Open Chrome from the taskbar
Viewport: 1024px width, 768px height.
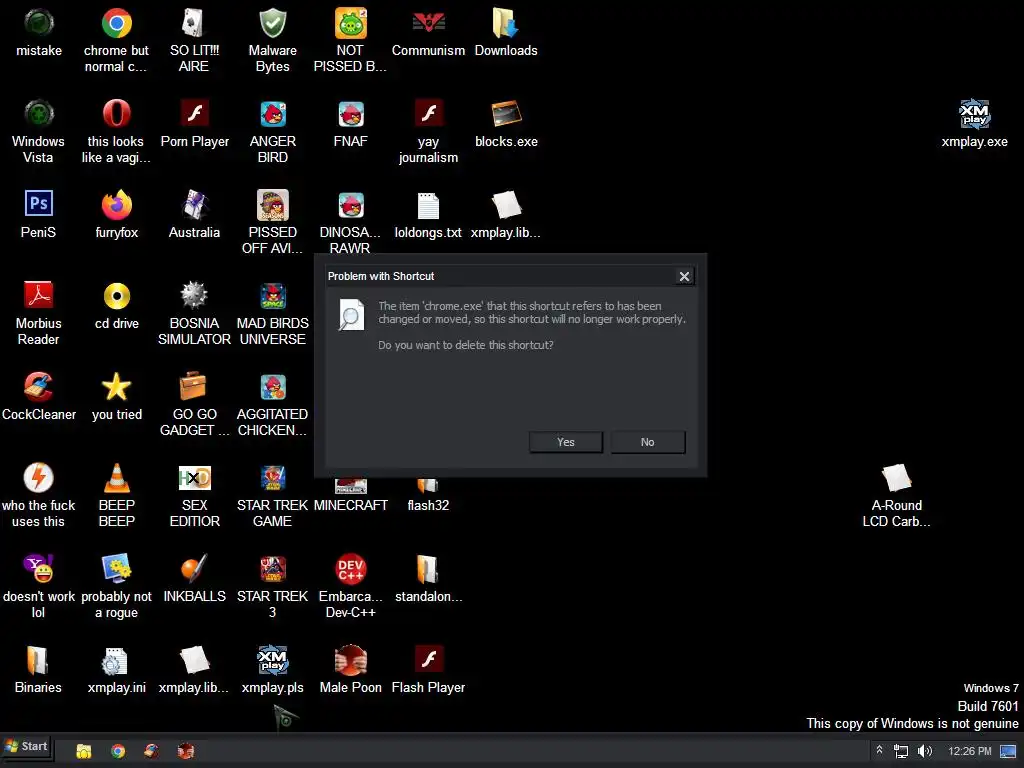[118, 751]
